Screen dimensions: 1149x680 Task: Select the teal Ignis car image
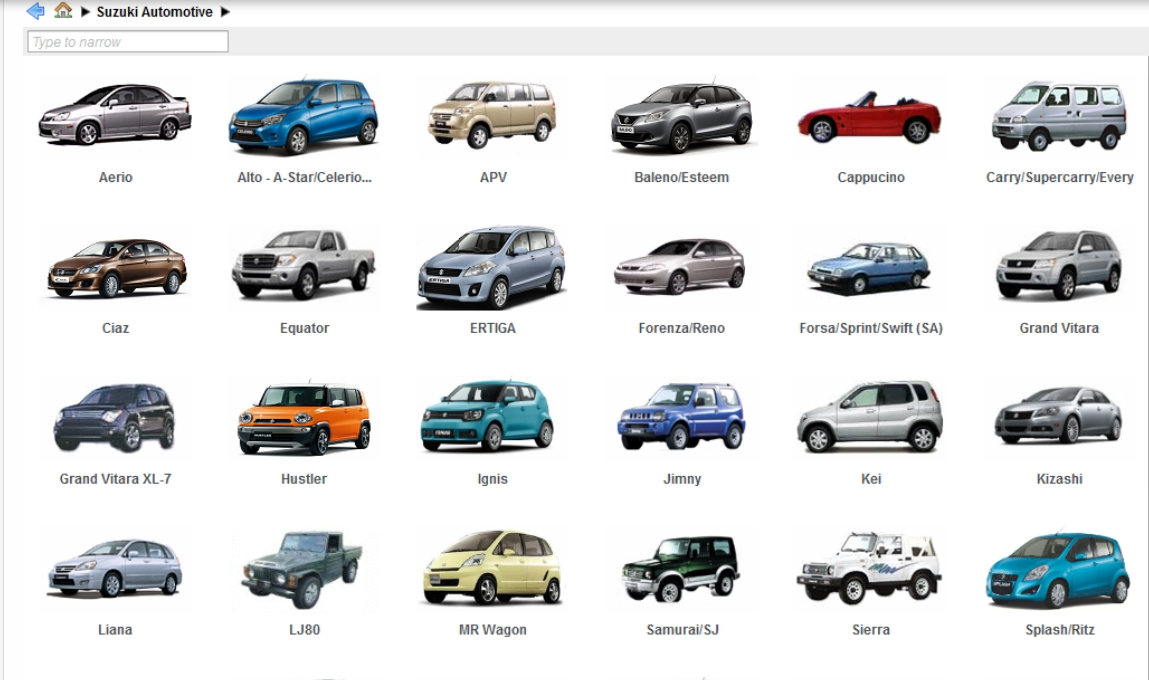tap(488, 415)
